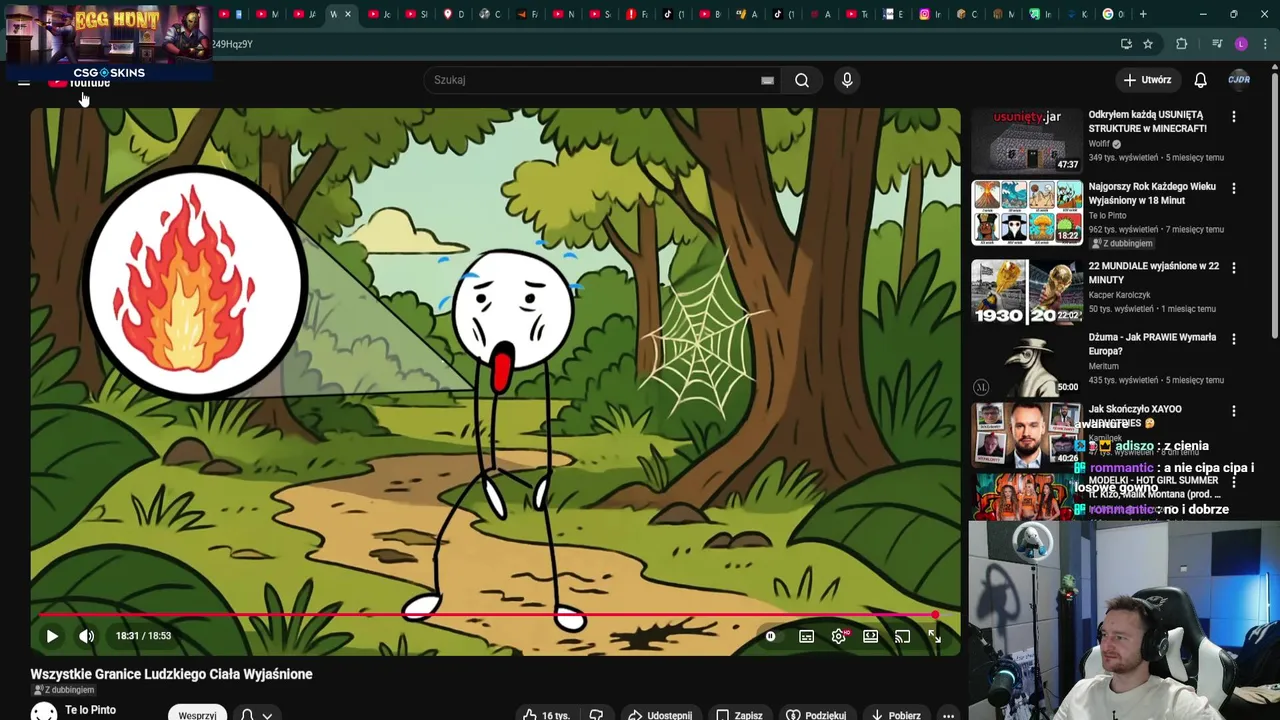This screenshot has height=720, width=1280.
Task: Click the Podziękuj thanks button
Action: 817,715
